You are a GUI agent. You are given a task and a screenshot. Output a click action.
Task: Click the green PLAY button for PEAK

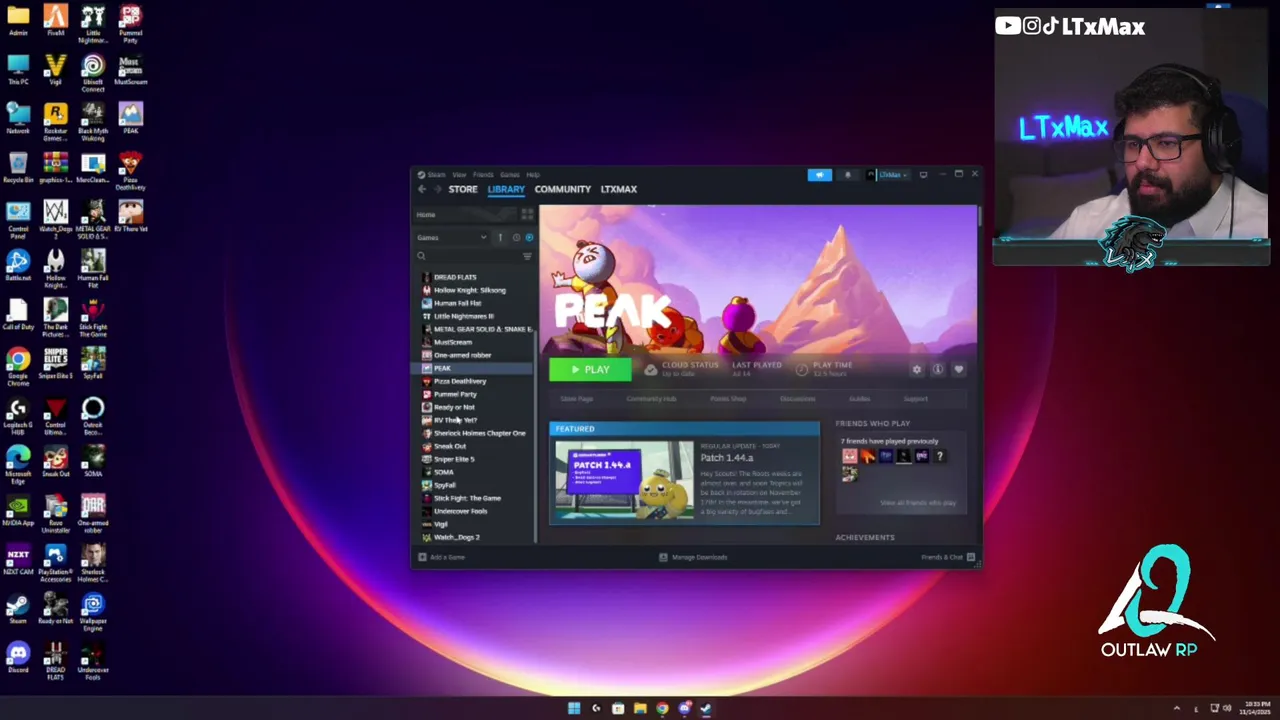(590, 370)
